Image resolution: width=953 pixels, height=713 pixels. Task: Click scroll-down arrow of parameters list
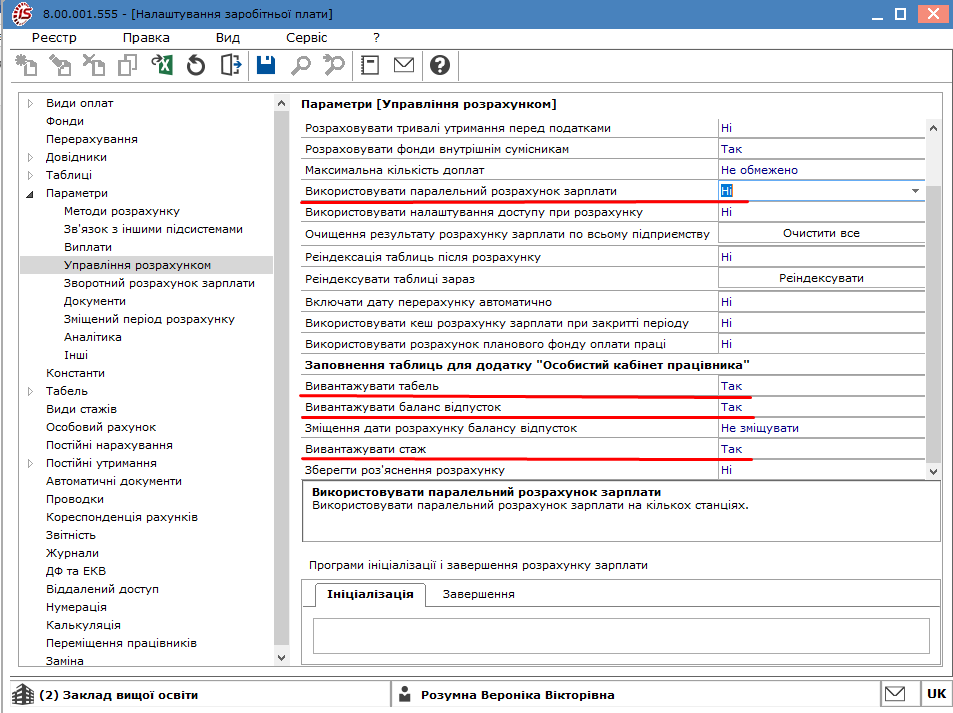[x=934, y=472]
